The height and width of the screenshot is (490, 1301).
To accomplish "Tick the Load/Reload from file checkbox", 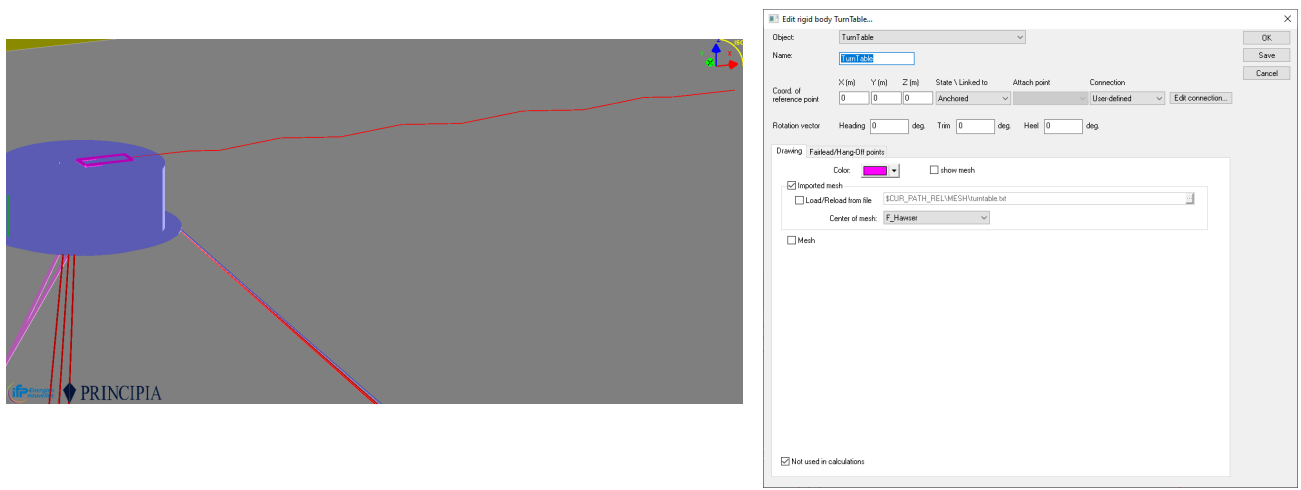I will tap(799, 200).
